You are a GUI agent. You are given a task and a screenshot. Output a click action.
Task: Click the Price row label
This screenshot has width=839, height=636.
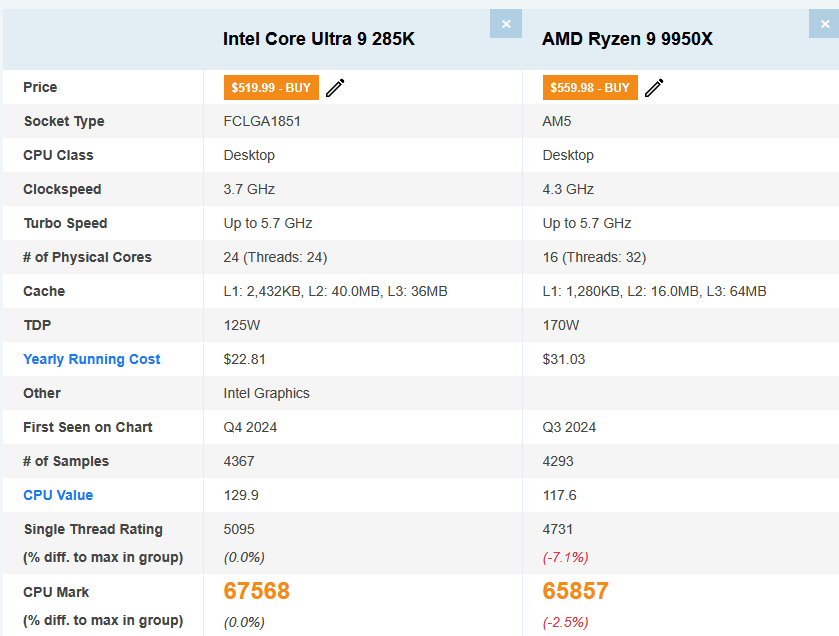coord(40,87)
